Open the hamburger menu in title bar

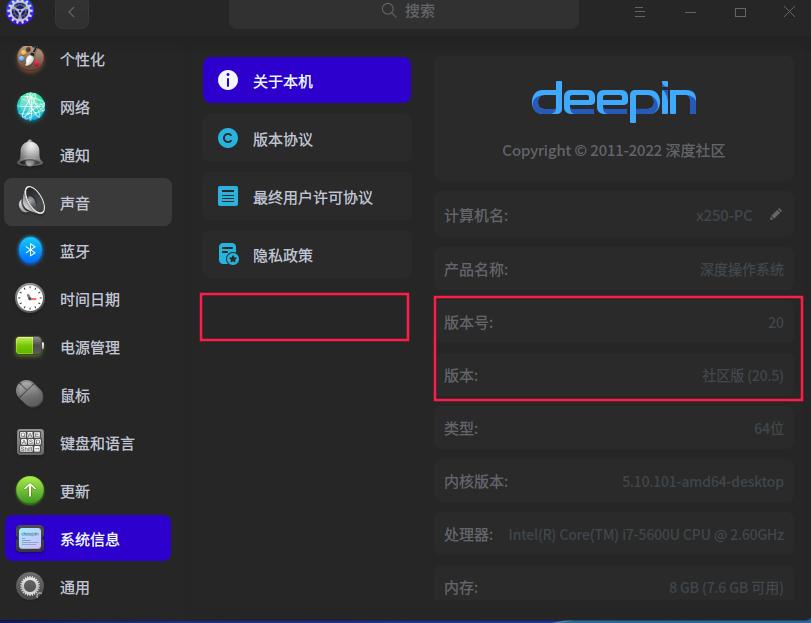click(639, 12)
